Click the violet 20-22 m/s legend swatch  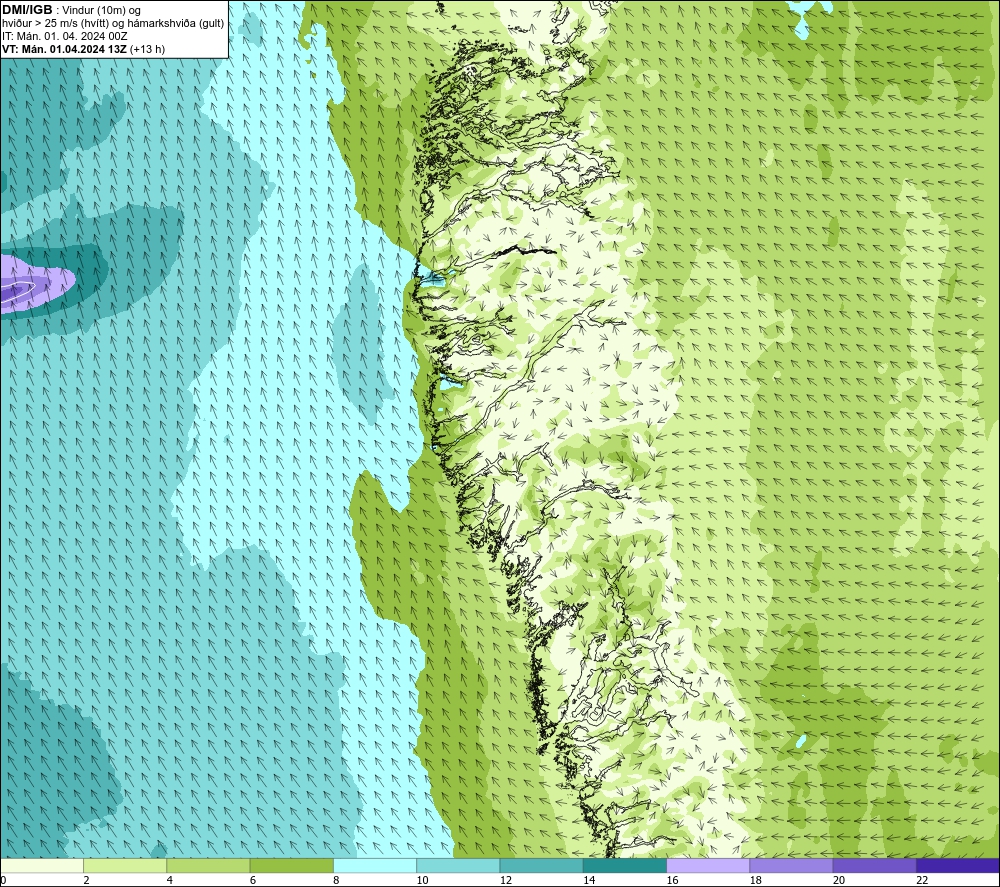click(875, 865)
